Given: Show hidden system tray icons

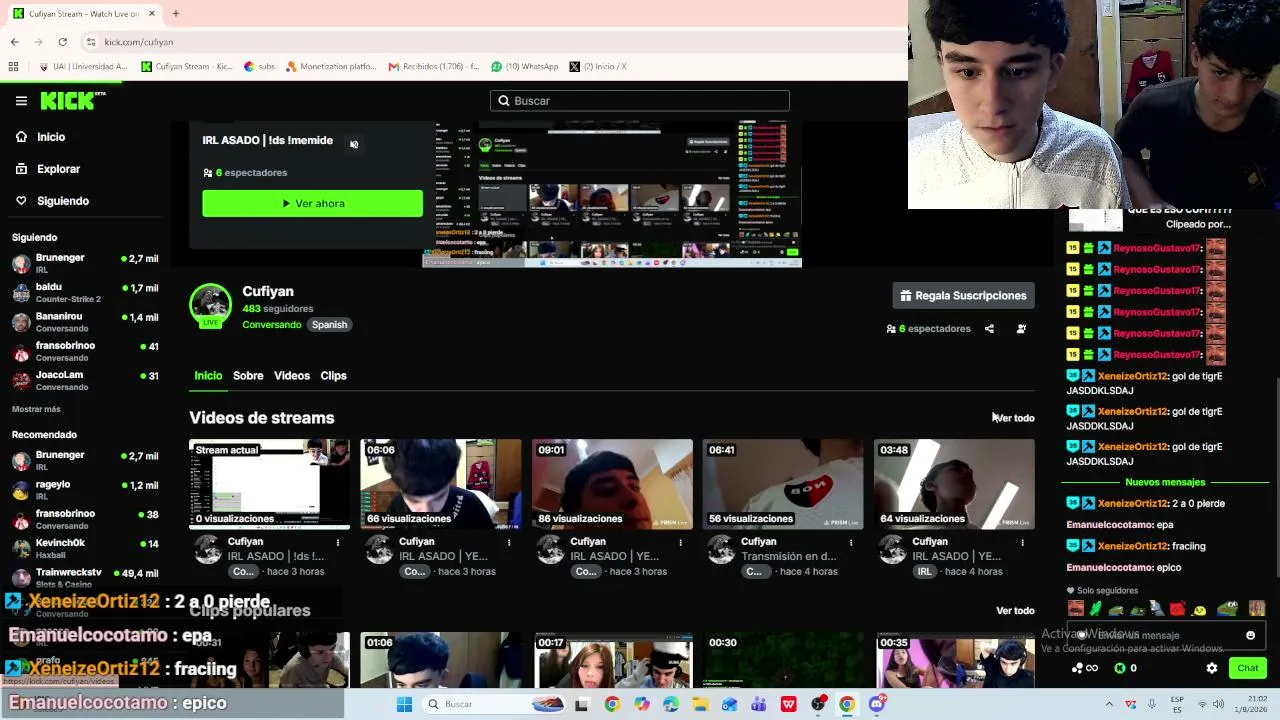Looking at the screenshot, I should [1109, 704].
